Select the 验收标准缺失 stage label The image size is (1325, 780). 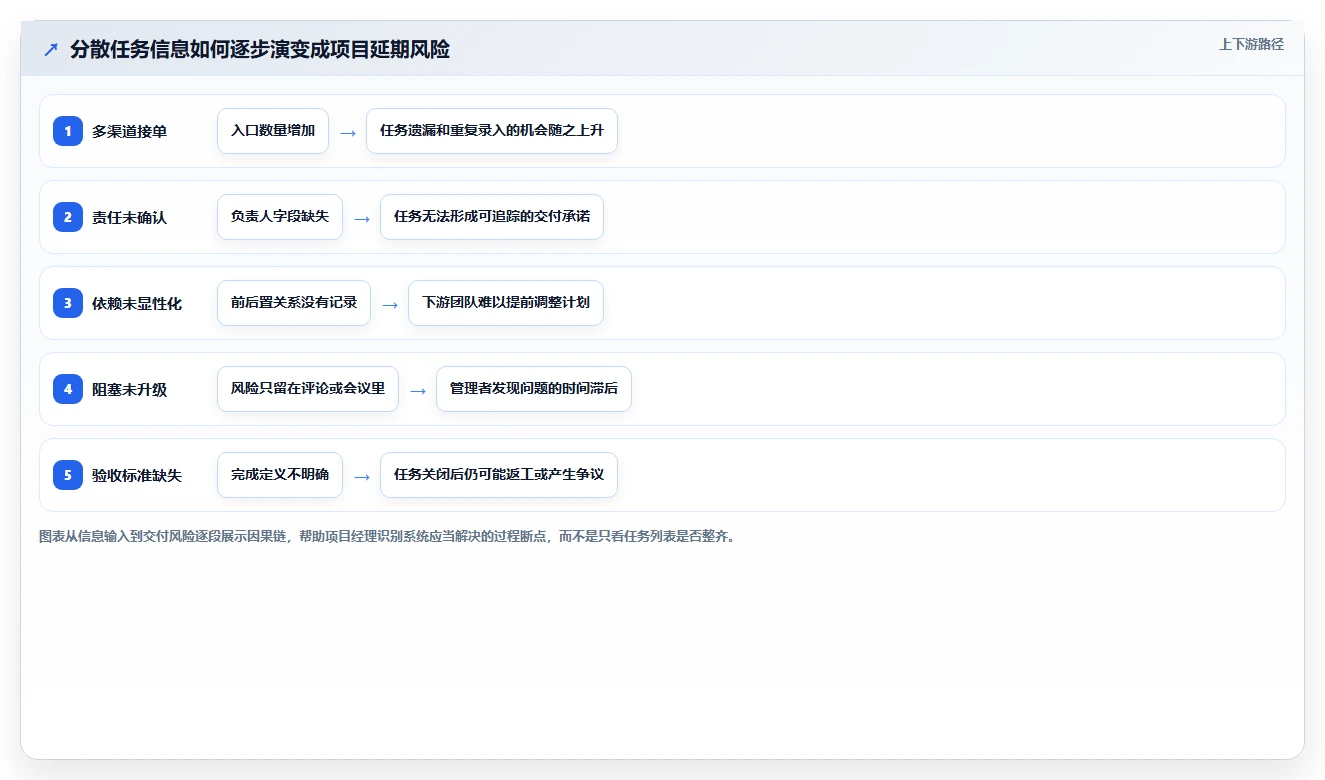coord(137,475)
